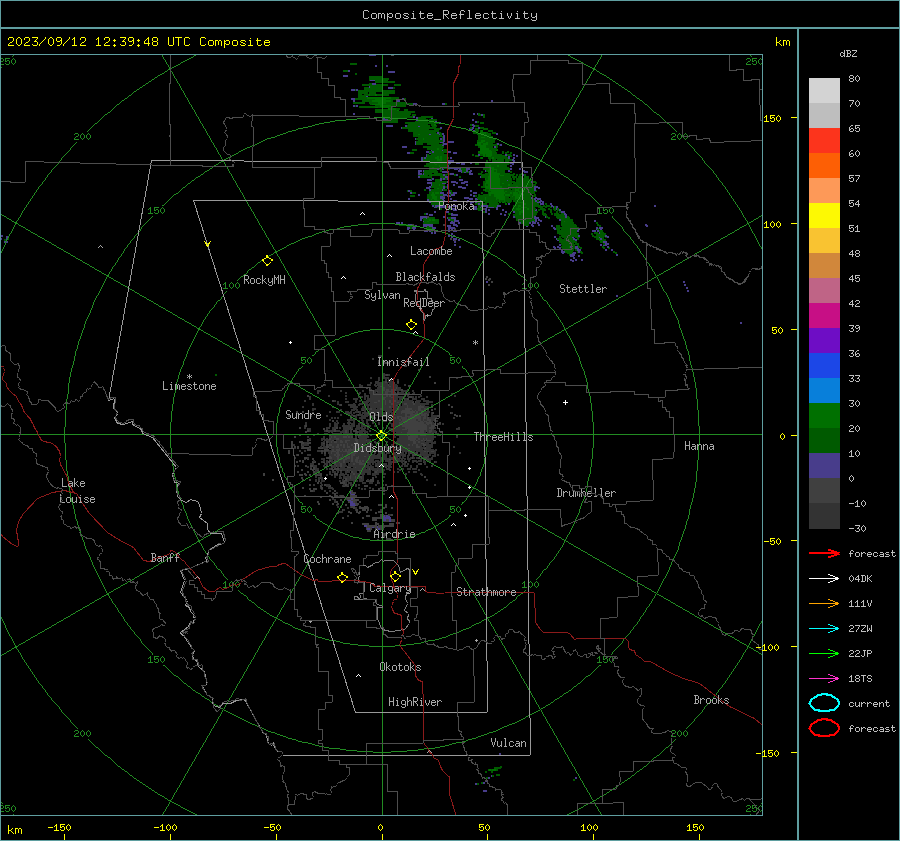The width and height of the screenshot is (900, 841).
Task: Click the Olds label
Action: point(381,417)
